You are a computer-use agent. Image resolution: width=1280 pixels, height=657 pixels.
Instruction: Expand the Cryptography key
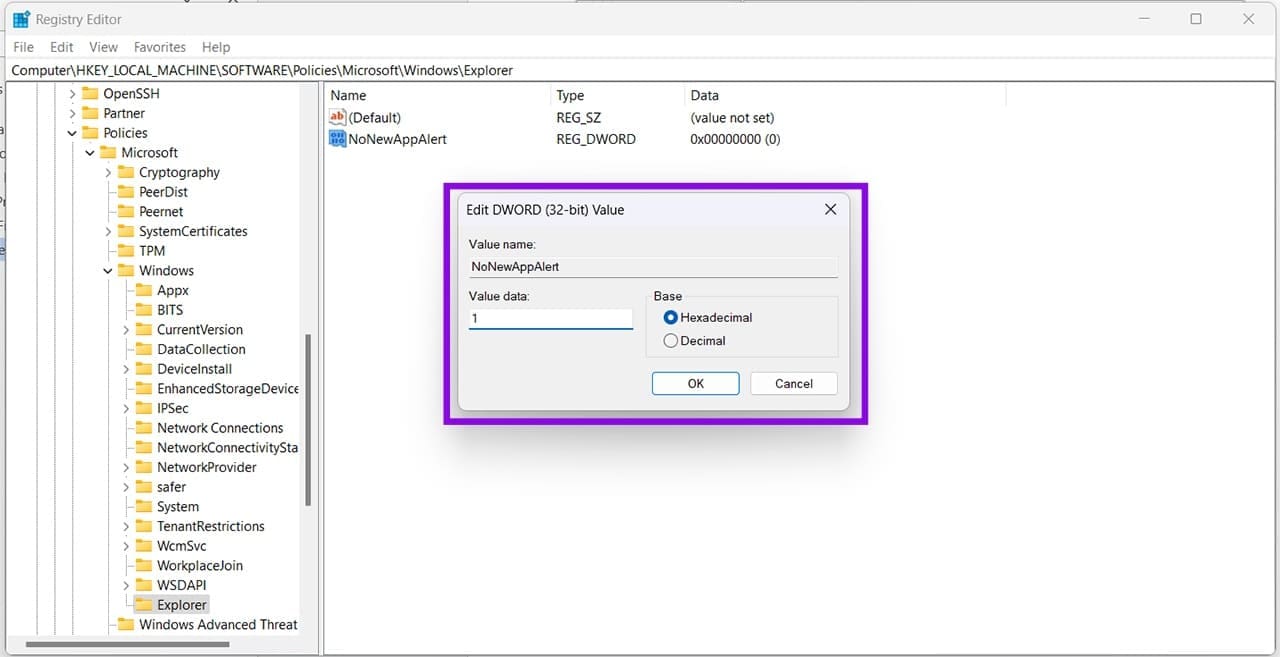pyautogui.click(x=108, y=172)
